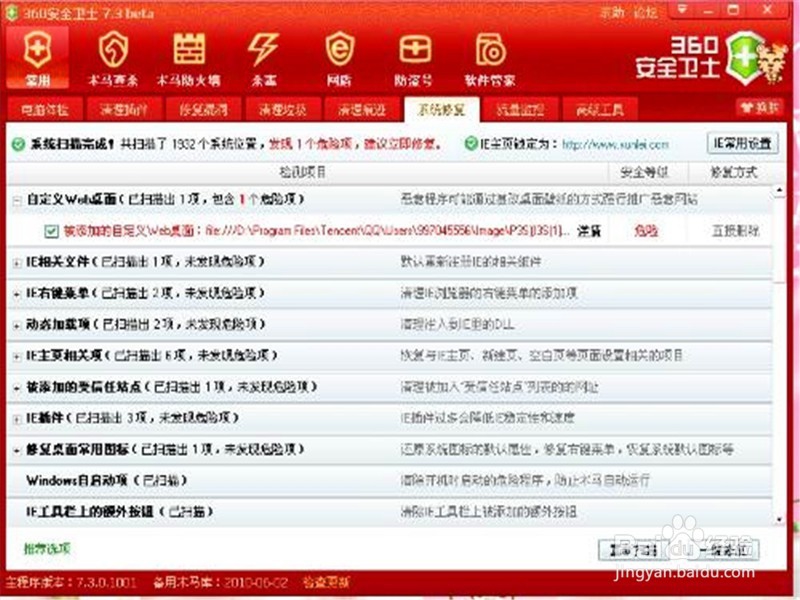Open the 推荐选项 link
Screen dimensions: 800x600
tap(47, 548)
